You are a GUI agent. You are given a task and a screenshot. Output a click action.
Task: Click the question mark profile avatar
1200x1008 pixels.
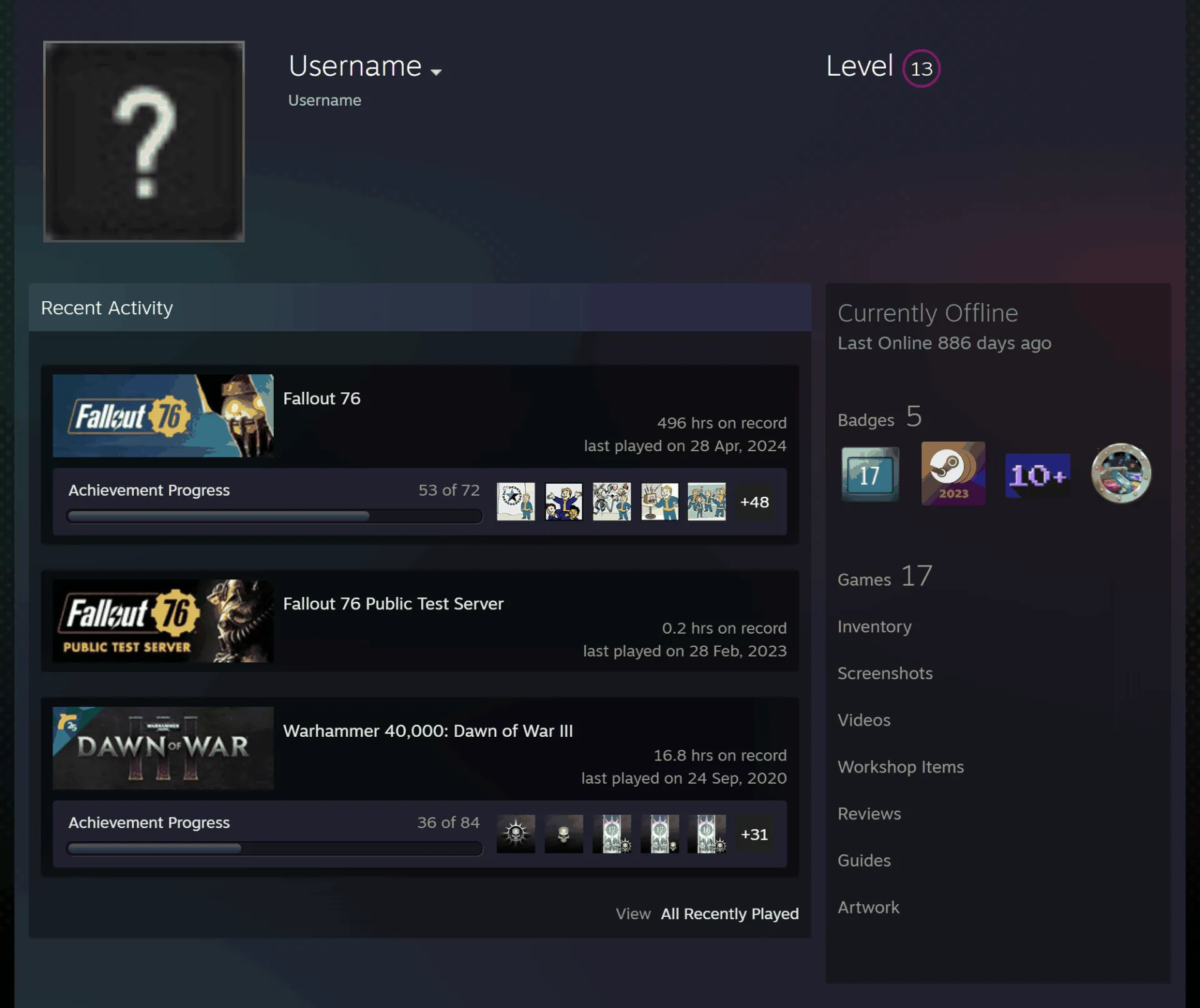pyautogui.click(x=144, y=141)
